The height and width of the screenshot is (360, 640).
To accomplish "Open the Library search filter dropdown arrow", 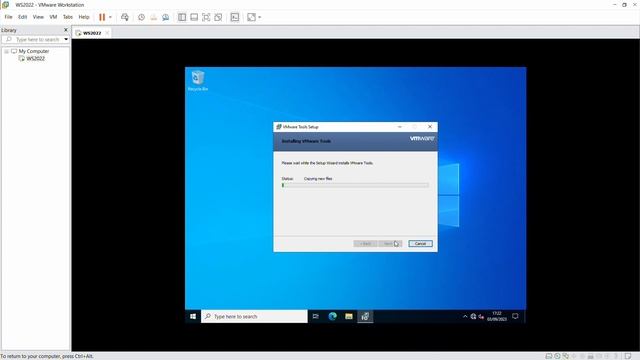I will [66, 40].
